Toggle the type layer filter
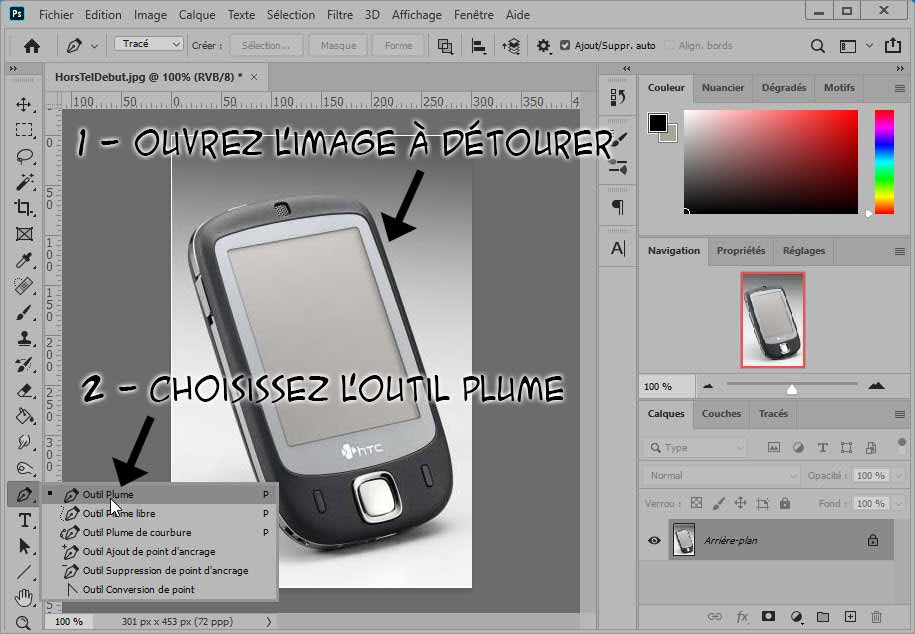 (x=822, y=448)
